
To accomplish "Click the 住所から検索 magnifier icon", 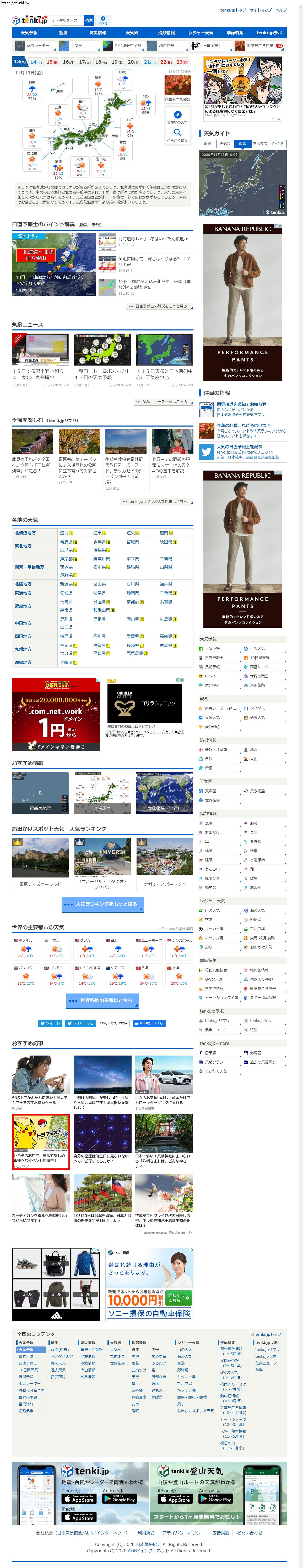I will [177, 132].
